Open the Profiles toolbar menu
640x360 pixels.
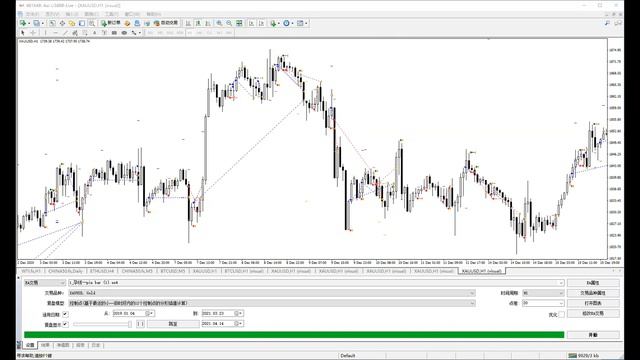tap(37, 23)
